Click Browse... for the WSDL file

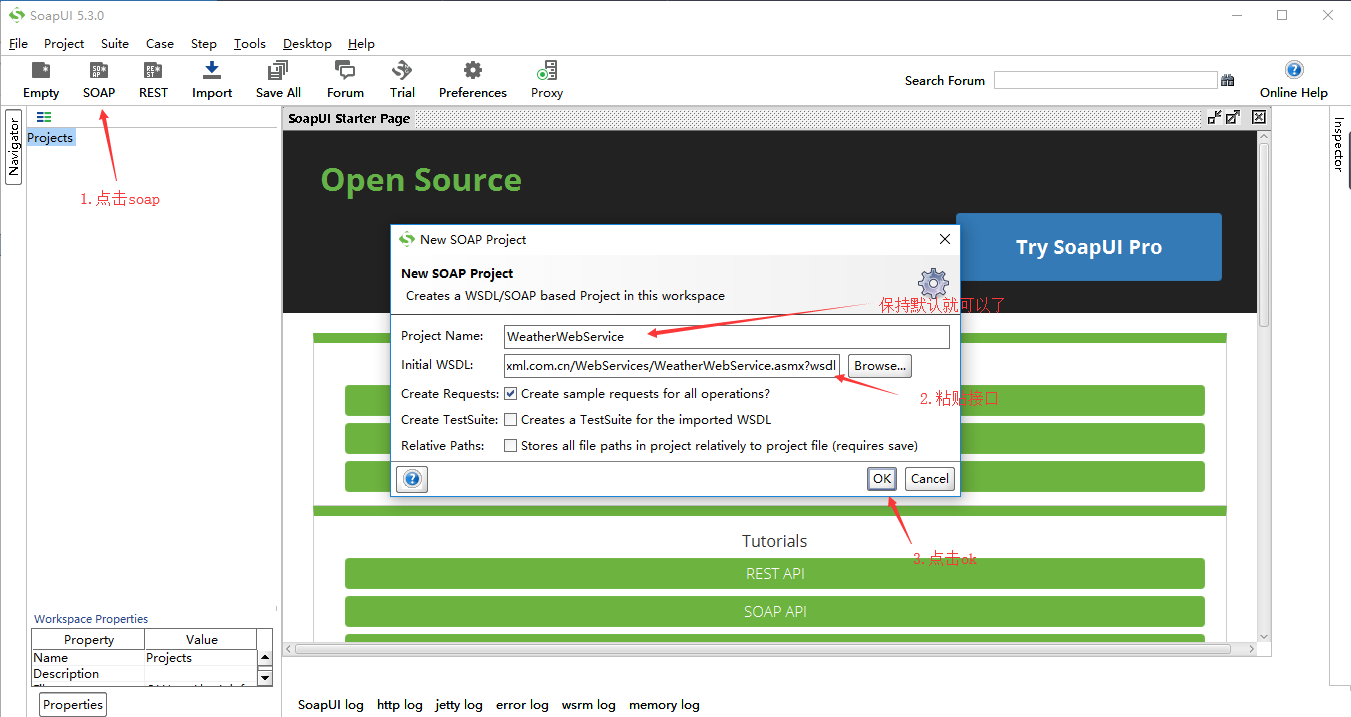coord(880,366)
